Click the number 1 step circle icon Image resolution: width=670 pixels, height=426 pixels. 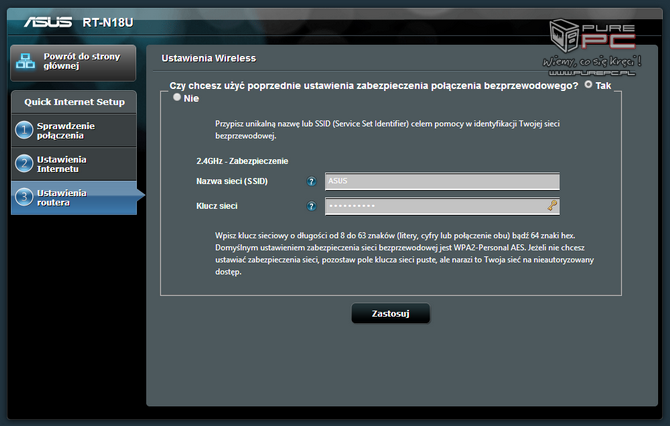click(x=24, y=130)
